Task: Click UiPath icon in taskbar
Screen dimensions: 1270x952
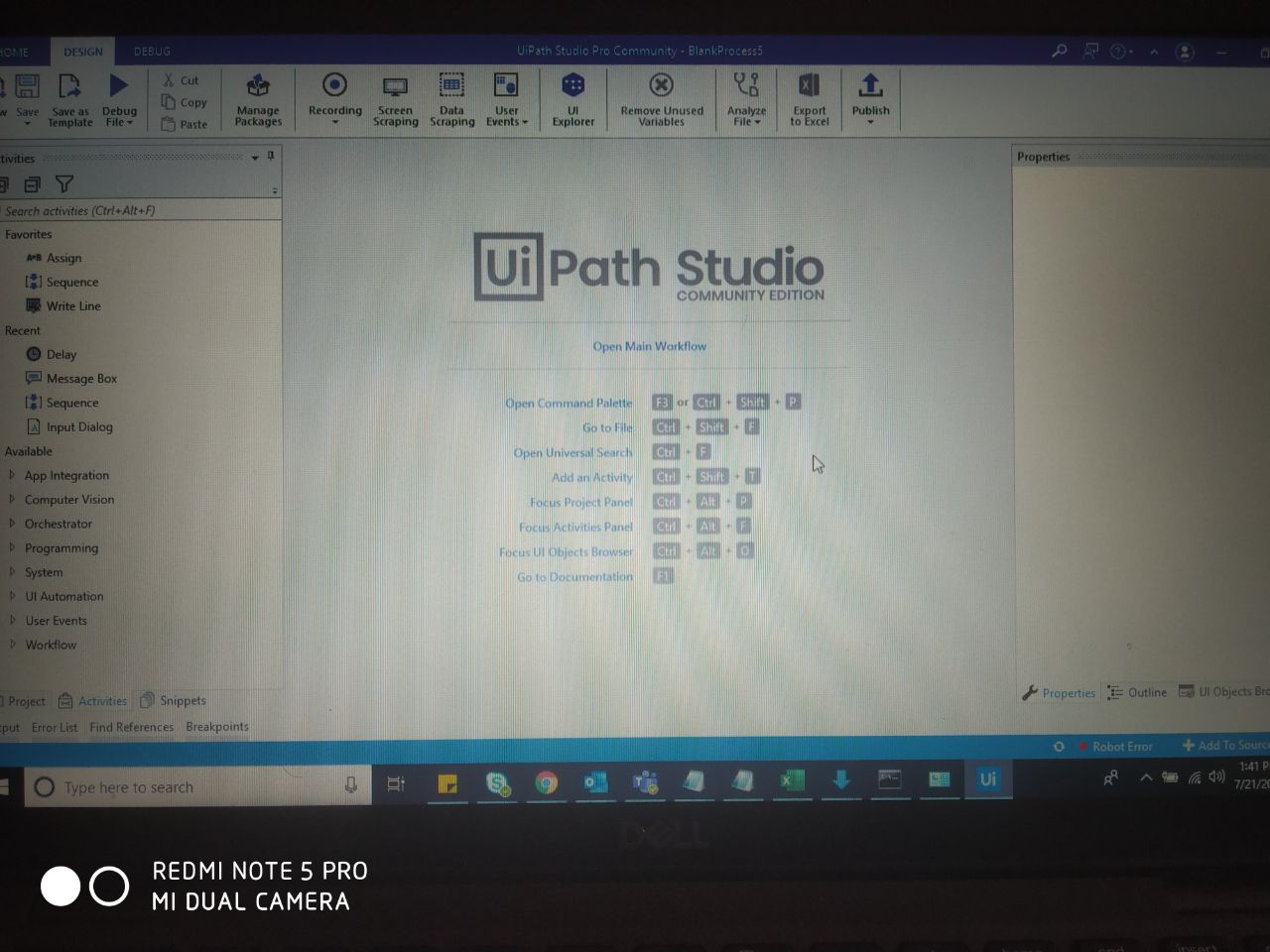Action: [988, 779]
